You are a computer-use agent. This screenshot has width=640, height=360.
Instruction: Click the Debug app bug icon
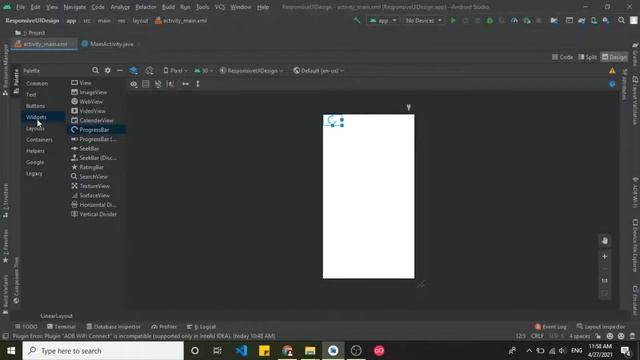490,20
